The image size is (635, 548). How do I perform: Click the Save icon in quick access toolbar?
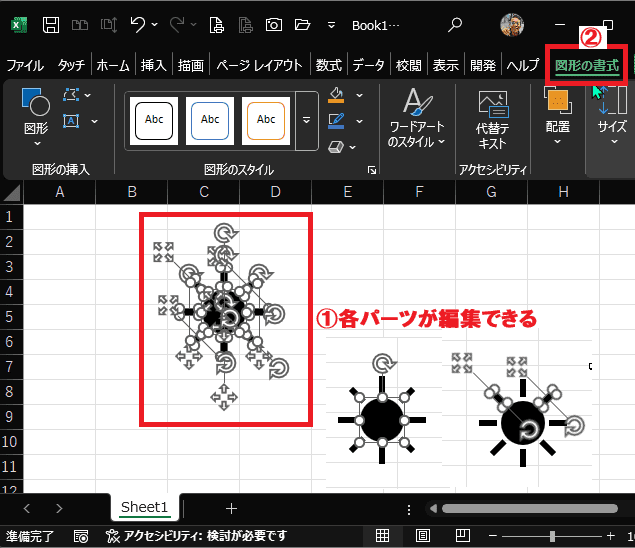pos(51,25)
